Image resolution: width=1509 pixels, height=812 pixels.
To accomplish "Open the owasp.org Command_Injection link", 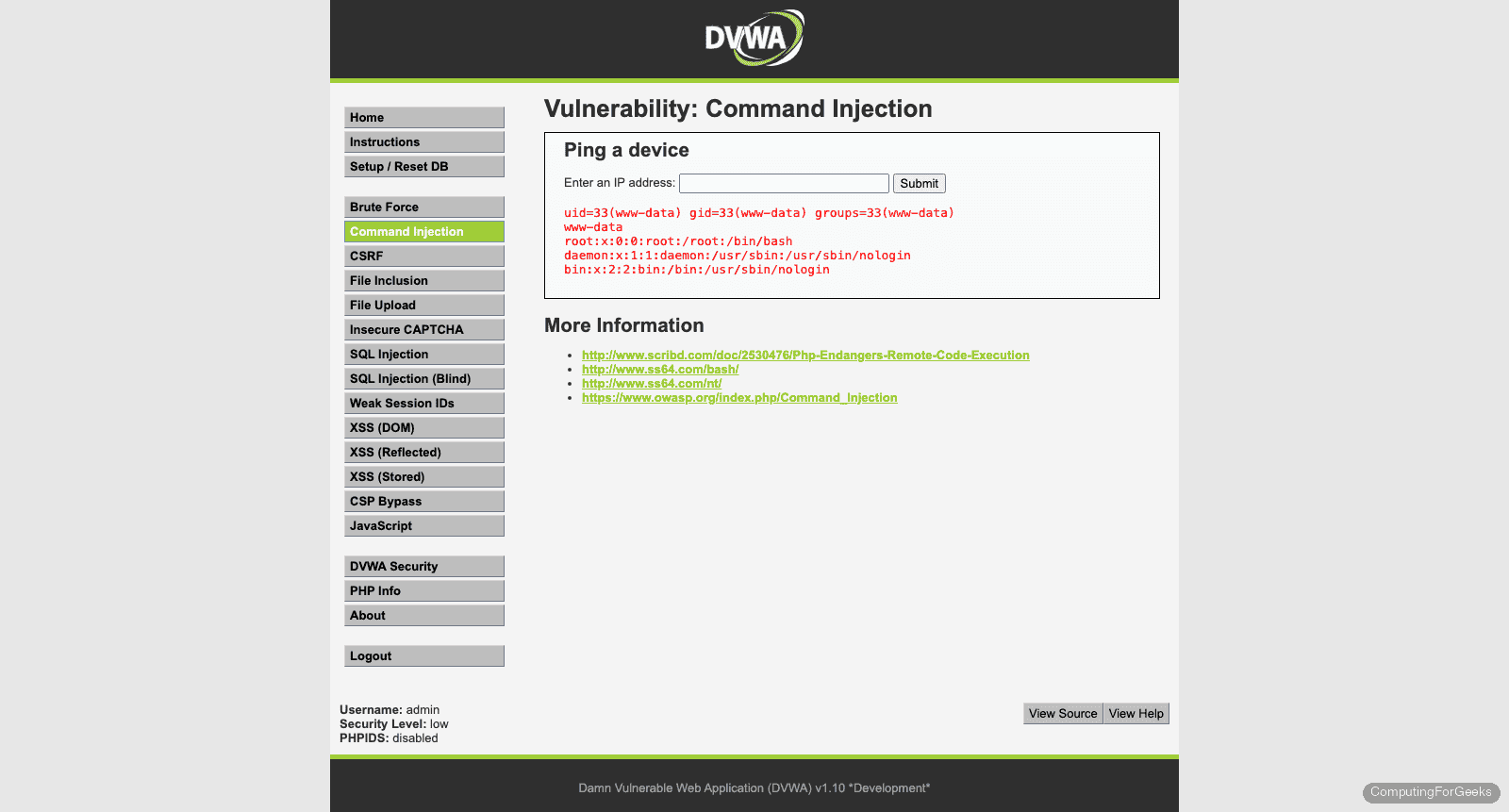I will (x=739, y=398).
